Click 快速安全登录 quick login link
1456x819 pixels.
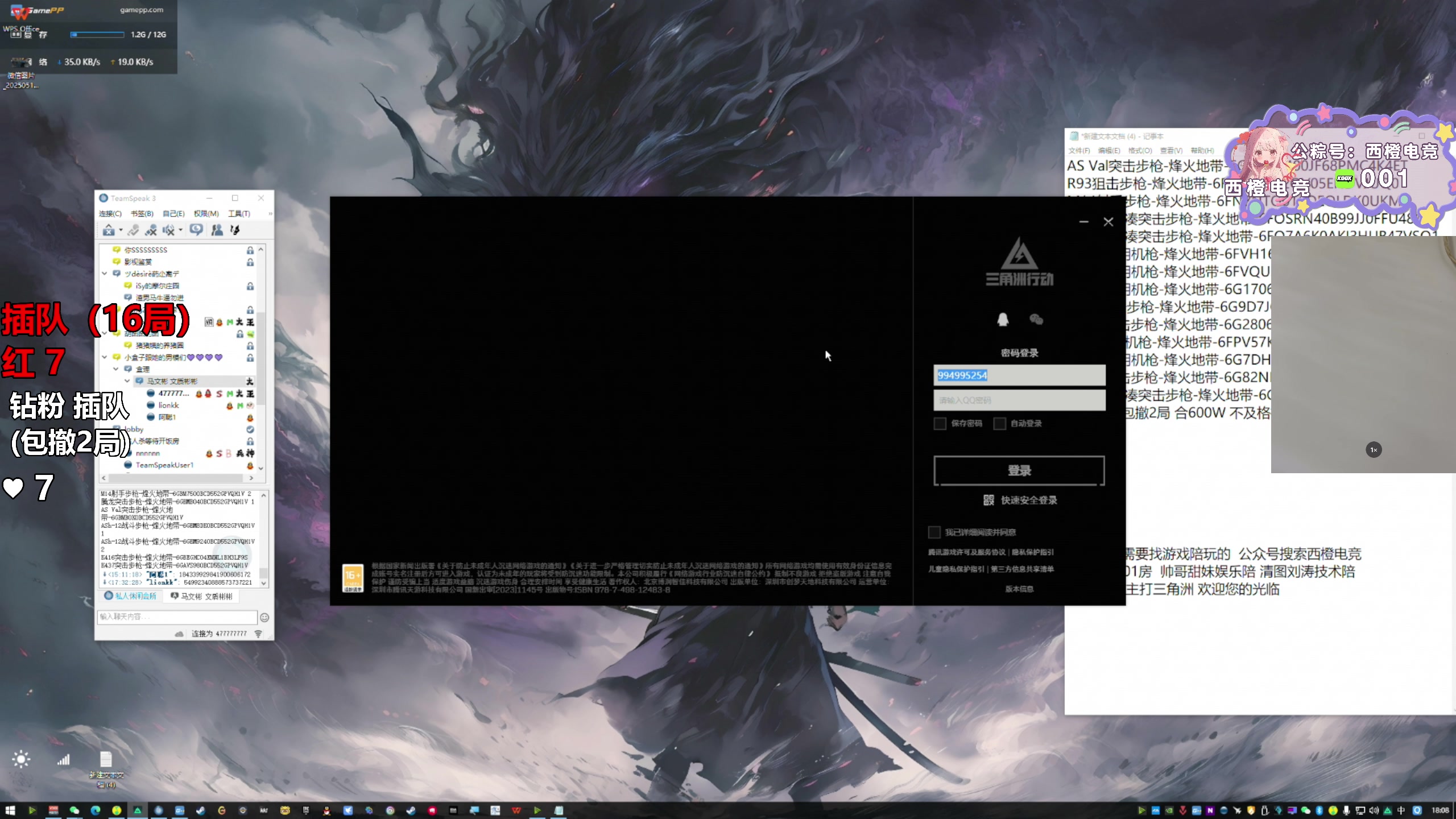pos(1029,500)
